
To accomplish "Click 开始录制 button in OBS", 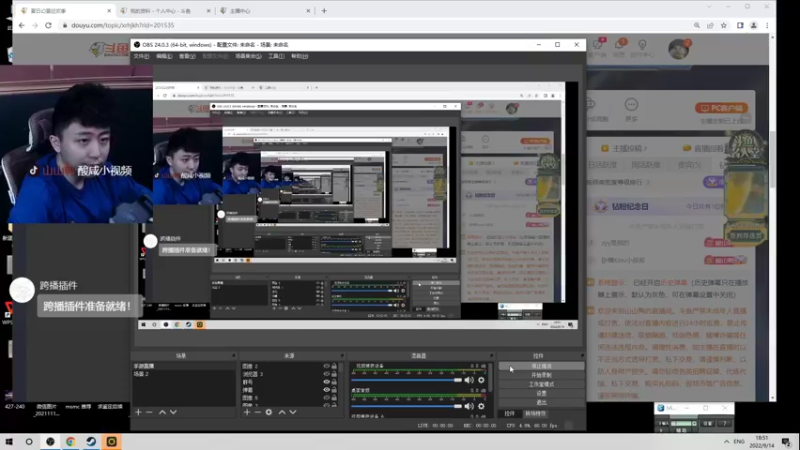I will (x=541, y=375).
